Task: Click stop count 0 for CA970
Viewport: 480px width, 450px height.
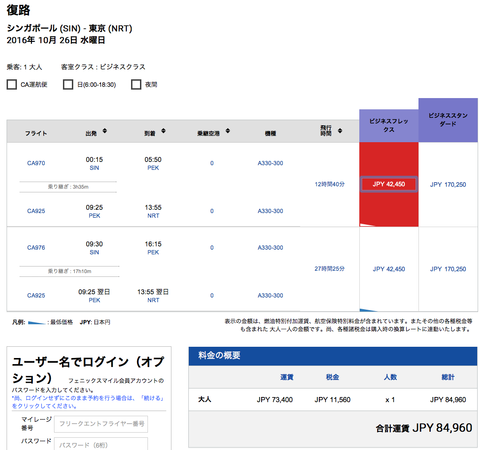Action: pos(212,163)
